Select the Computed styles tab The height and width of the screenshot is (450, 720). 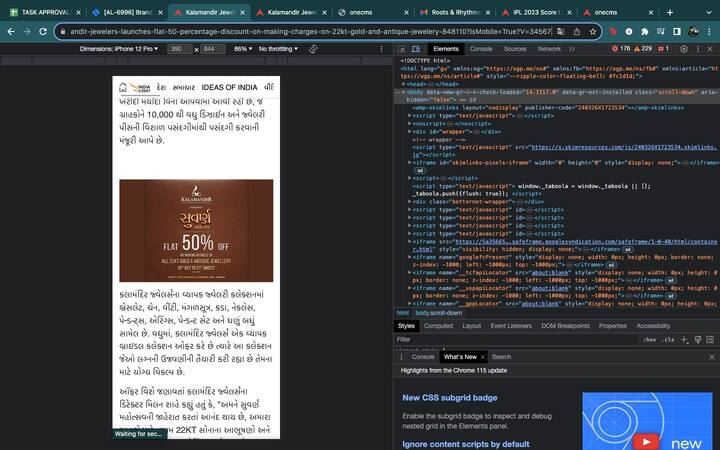pyautogui.click(x=438, y=326)
